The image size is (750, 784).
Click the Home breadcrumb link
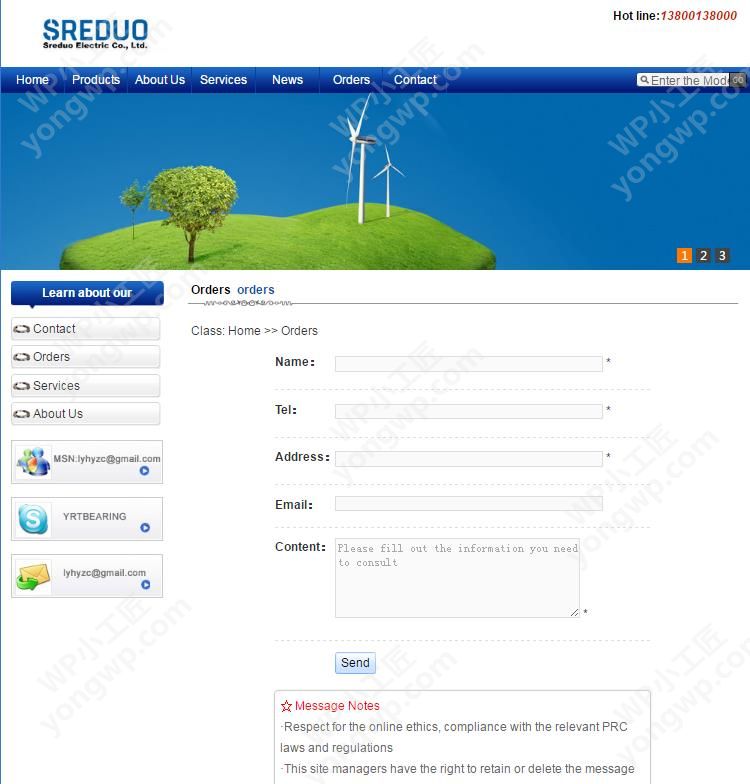(x=244, y=331)
